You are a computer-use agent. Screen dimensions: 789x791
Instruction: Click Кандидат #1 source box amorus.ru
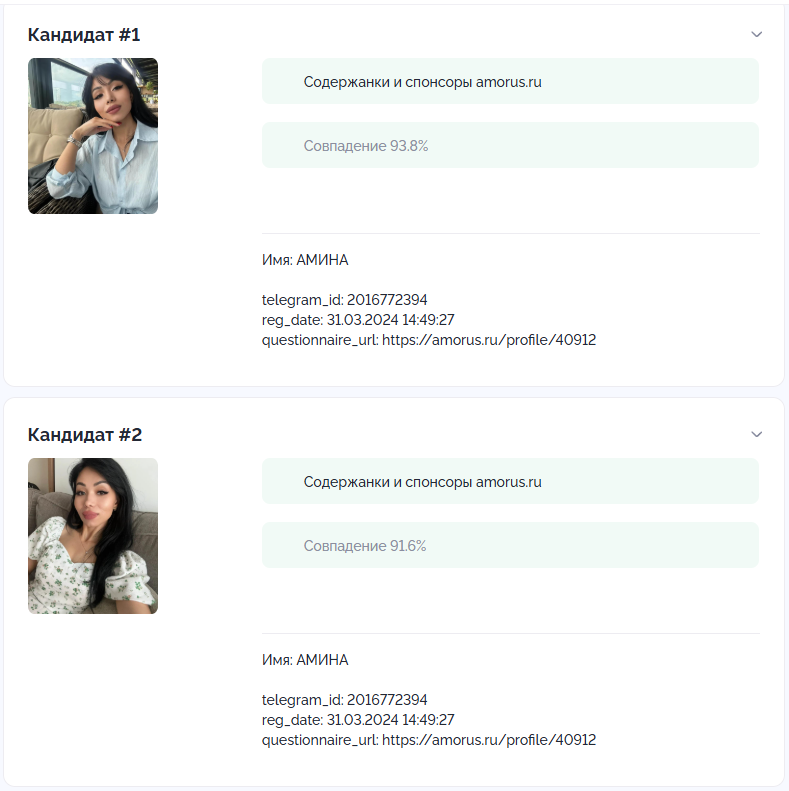(510, 81)
